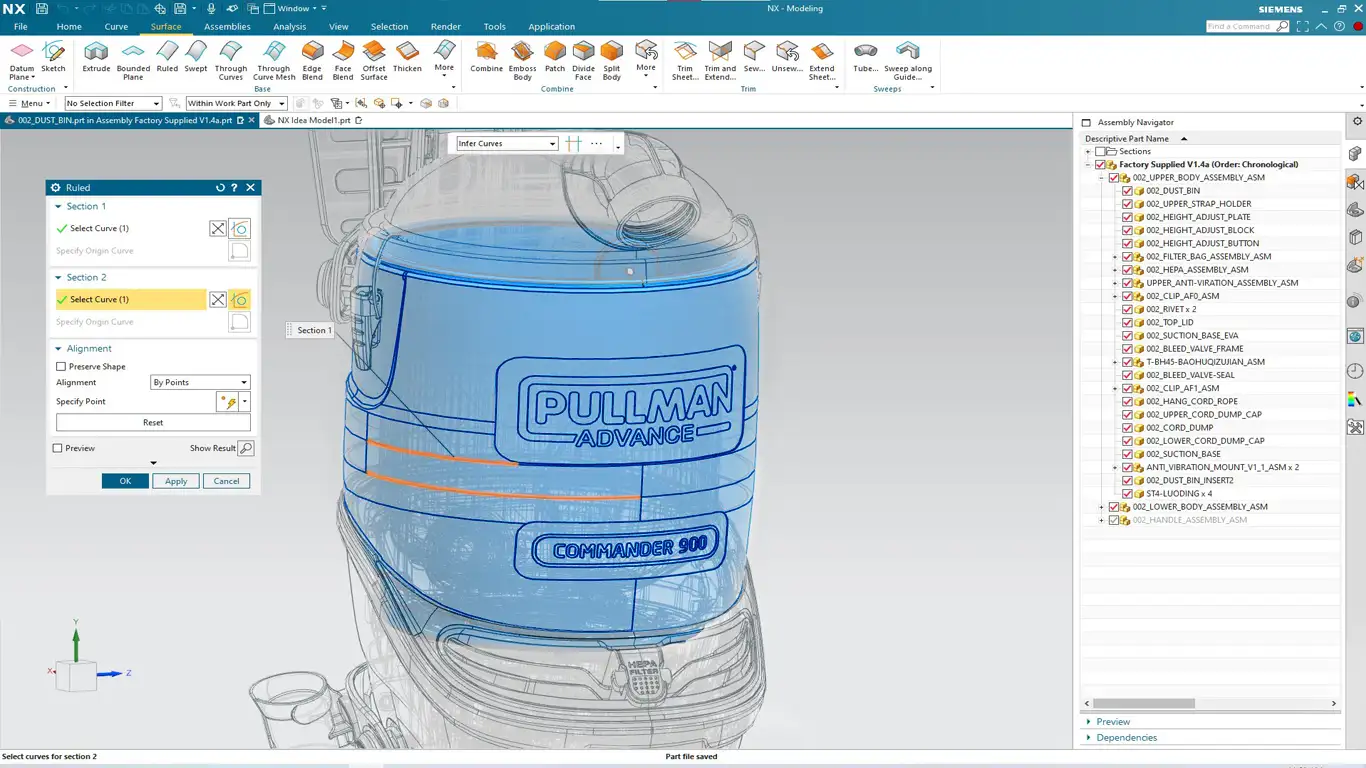Open the Infer Curves dropdown
The image size is (1366, 768).
click(507, 143)
